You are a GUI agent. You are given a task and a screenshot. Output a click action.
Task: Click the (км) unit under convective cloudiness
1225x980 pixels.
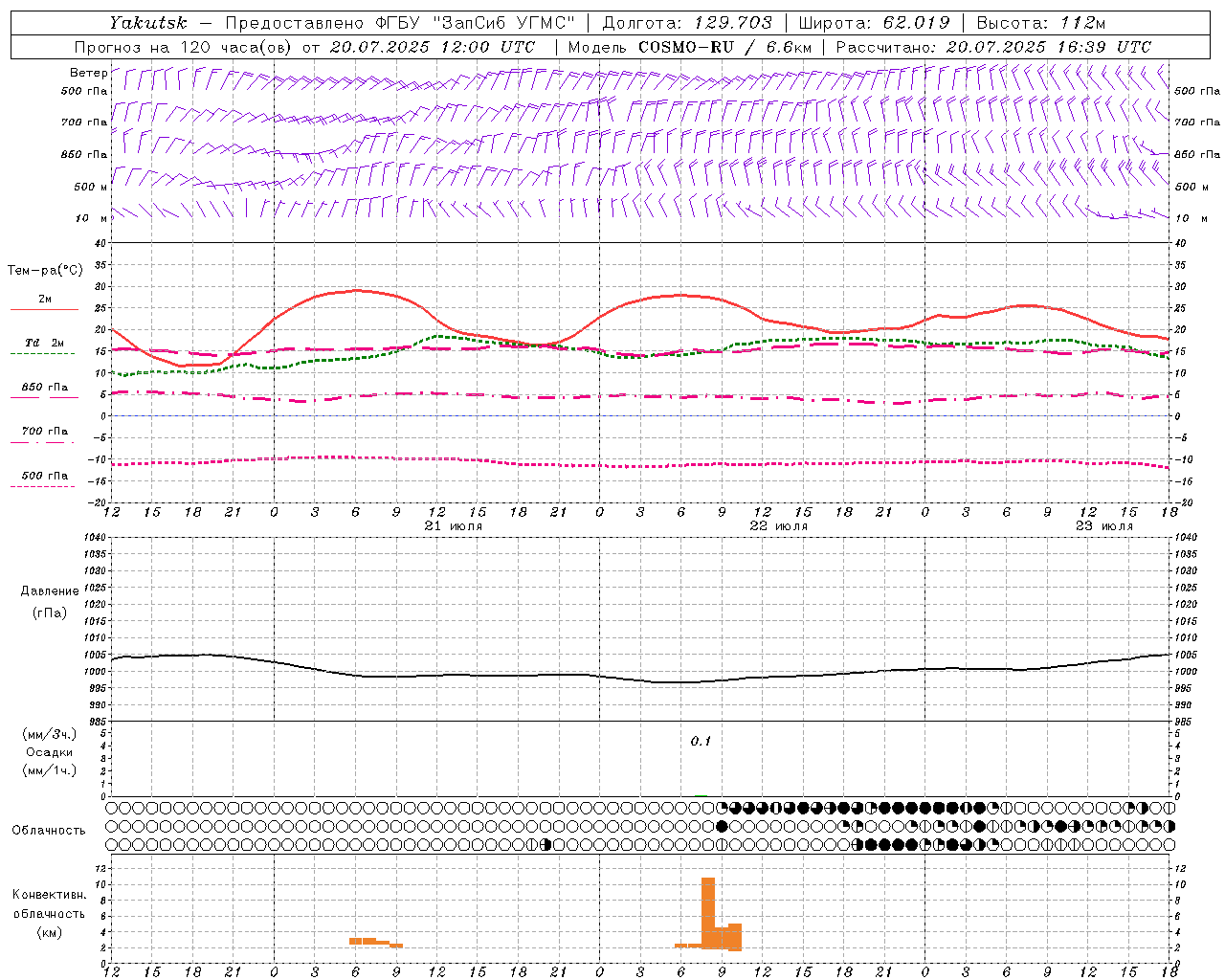point(50,933)
